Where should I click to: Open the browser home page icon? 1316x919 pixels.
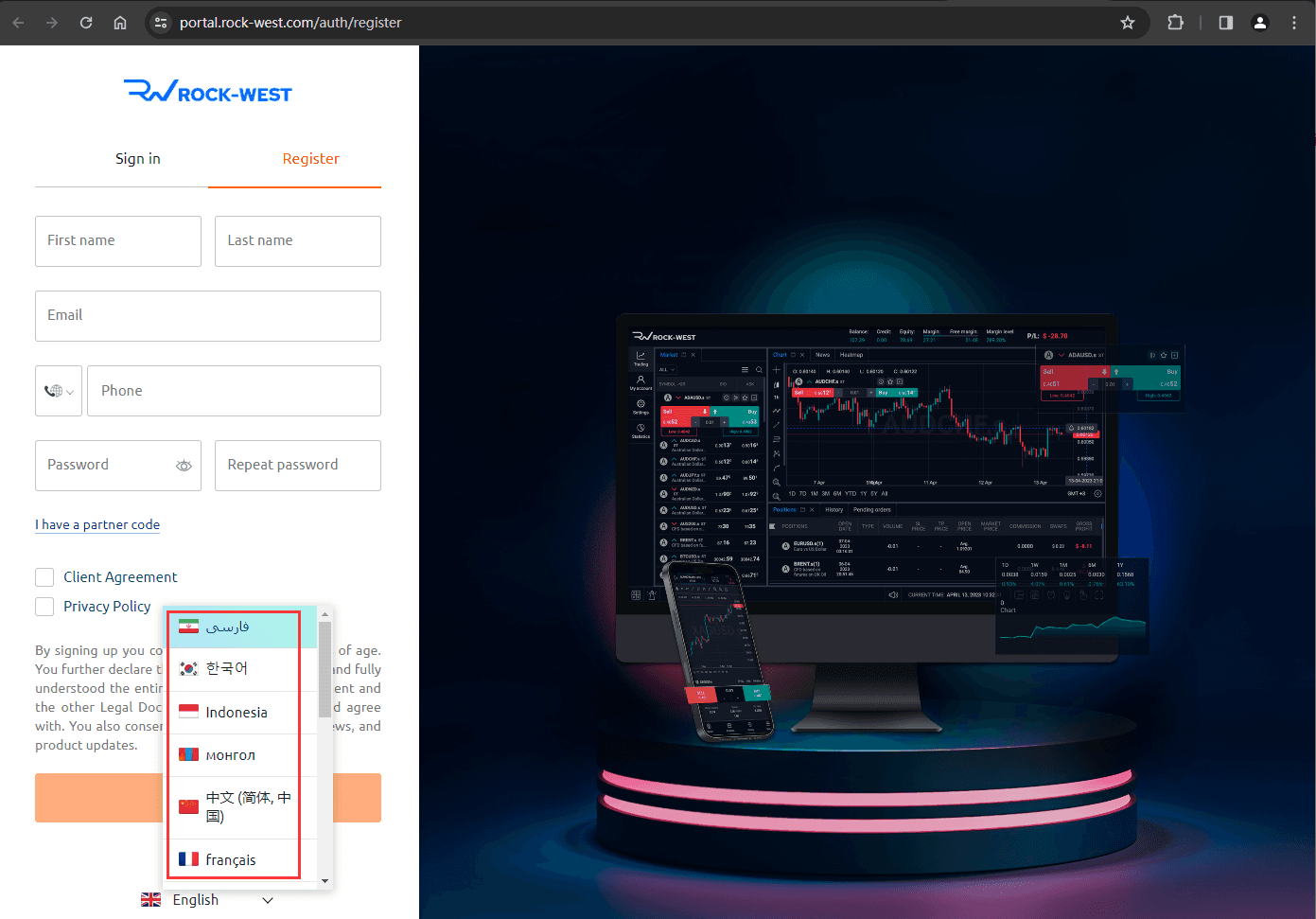coord(120,23)
